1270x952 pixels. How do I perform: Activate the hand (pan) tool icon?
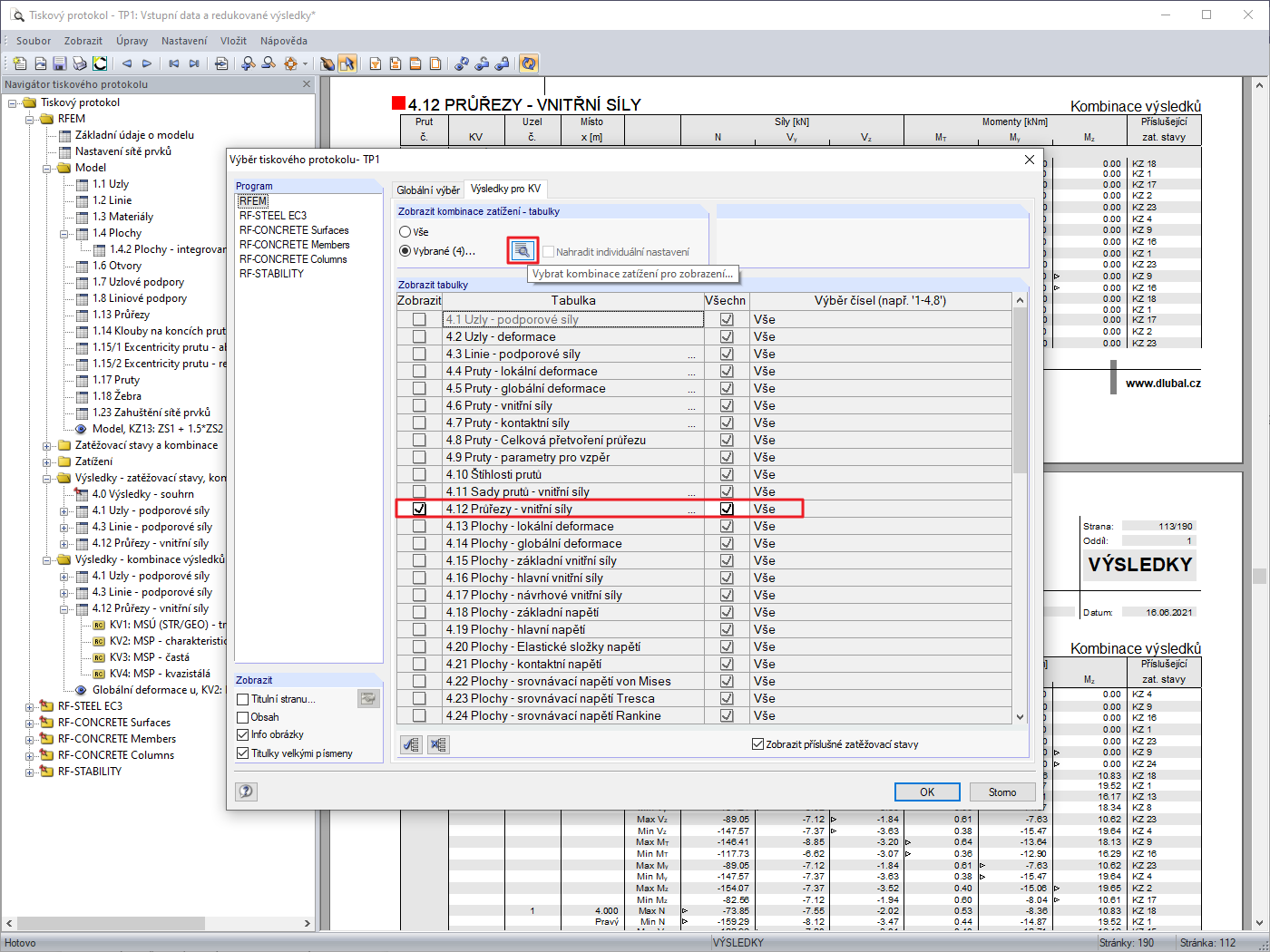[327, 63]
